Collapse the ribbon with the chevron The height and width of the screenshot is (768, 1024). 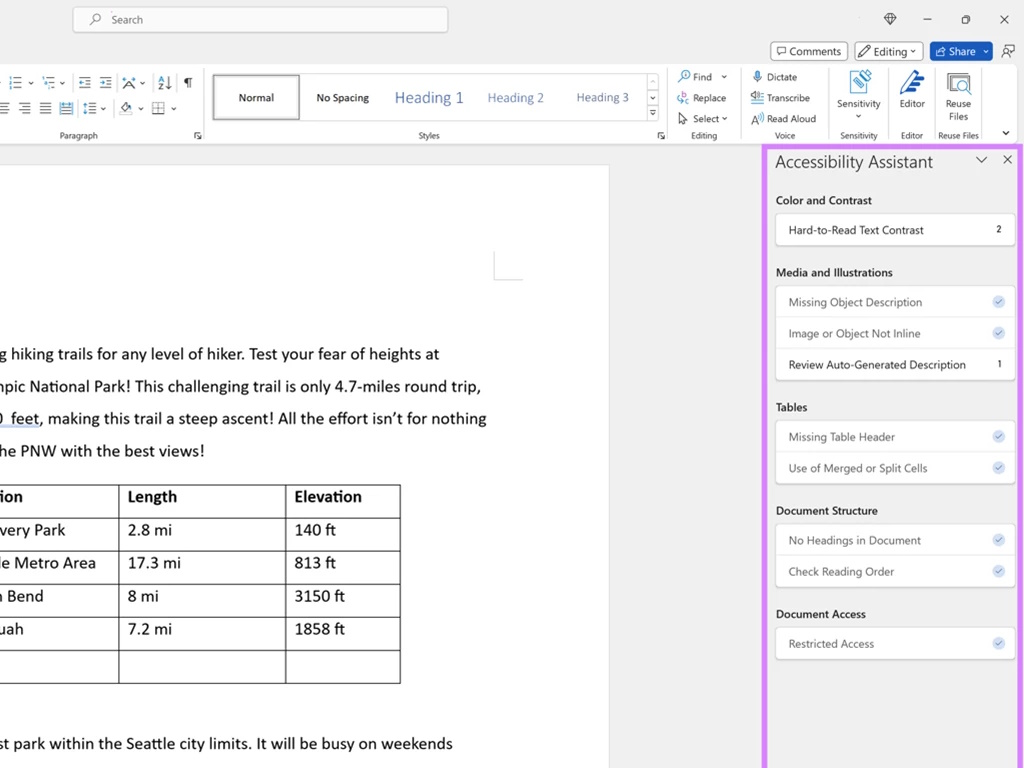click(x=1006, y=133)
